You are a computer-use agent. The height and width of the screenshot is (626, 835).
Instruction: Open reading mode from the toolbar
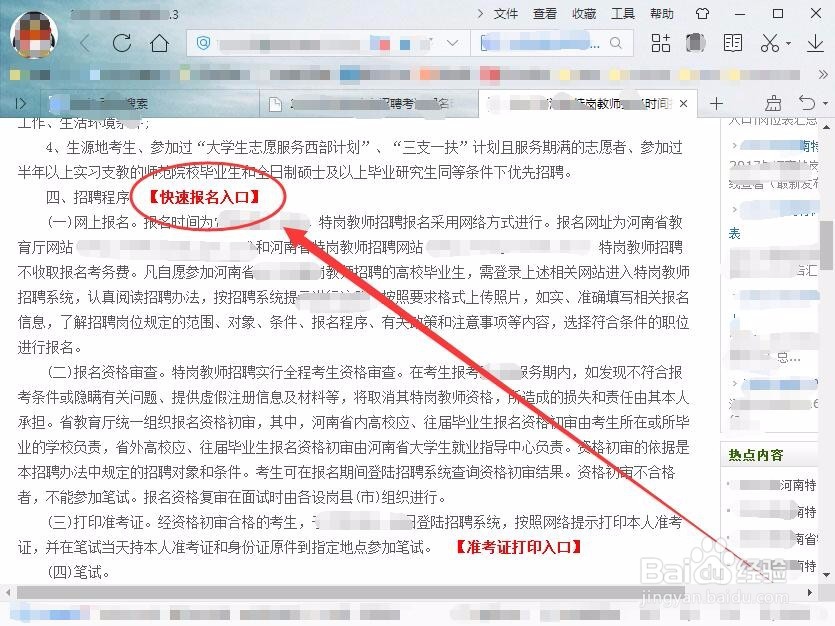tap(733, 42)
